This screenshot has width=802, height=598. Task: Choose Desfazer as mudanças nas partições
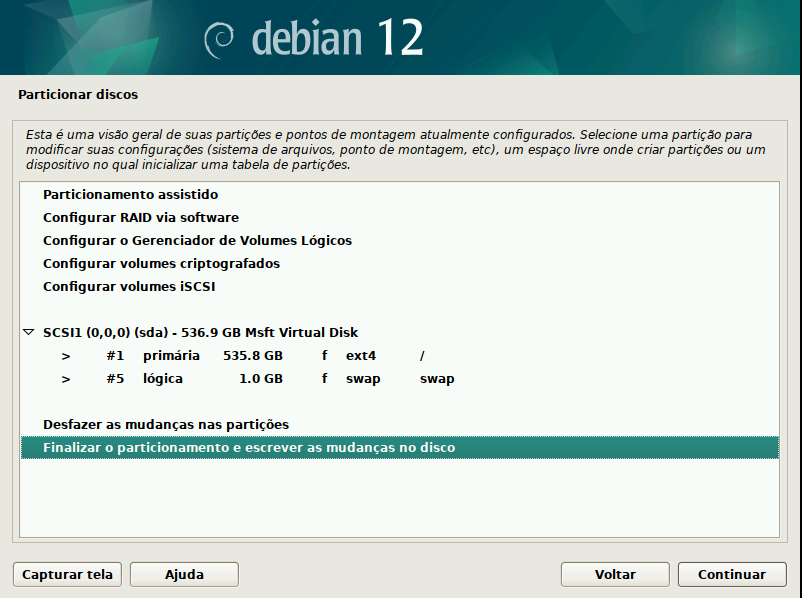pos(399,425)
